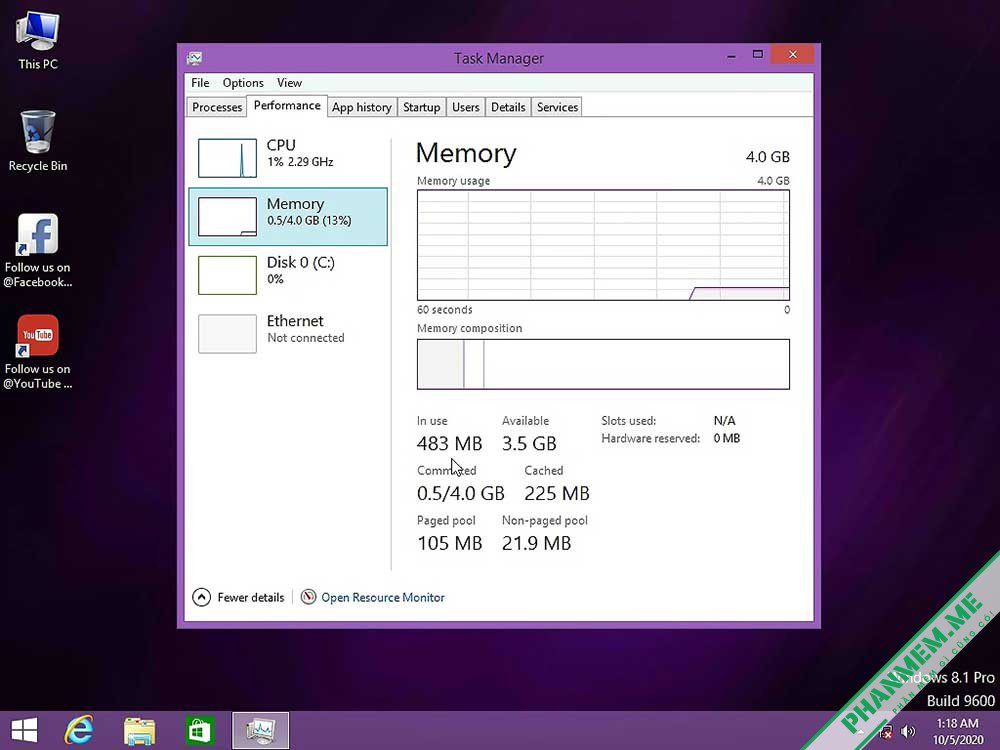Click the Hardware reserved 0 MB value
Image resolution: width=1000 pixels, height=750 pixels.
pyautogui.click(x=727, y=439)
